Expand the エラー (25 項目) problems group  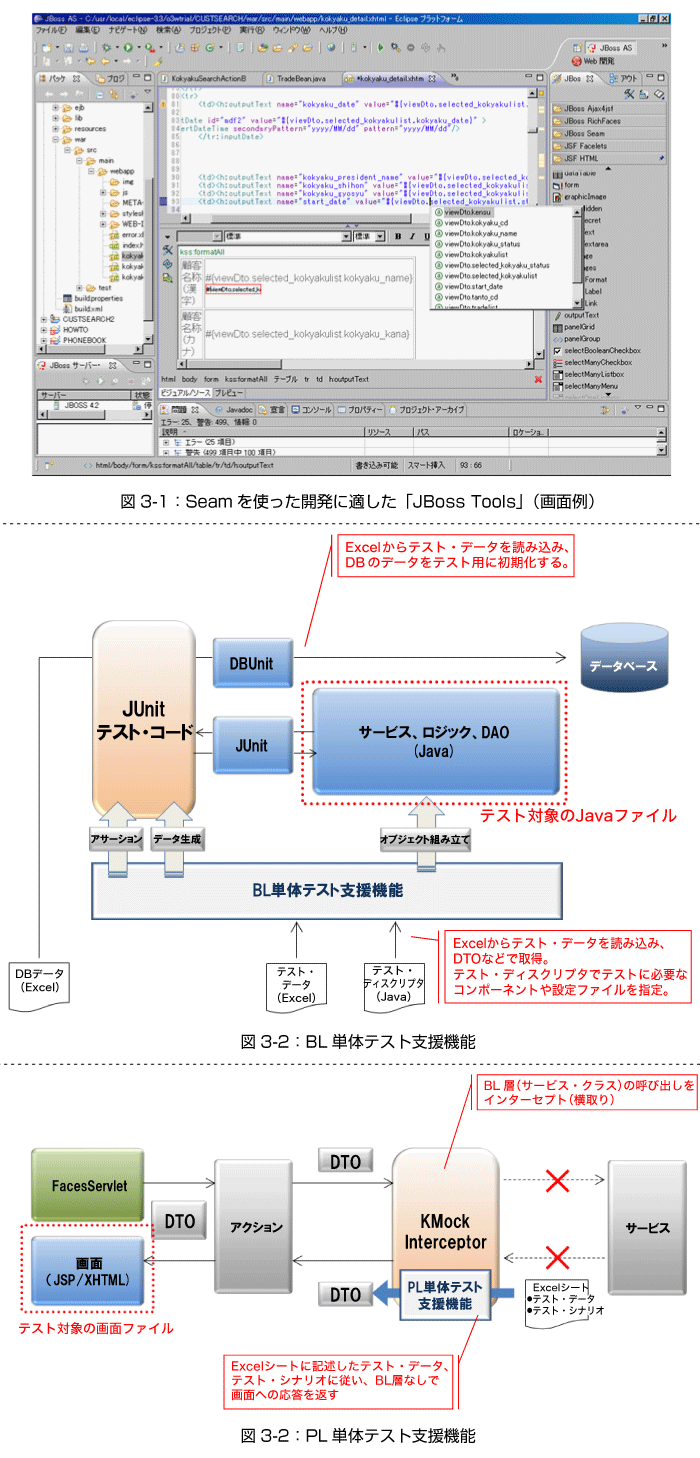pyautogui.click(x=166, y=441)
